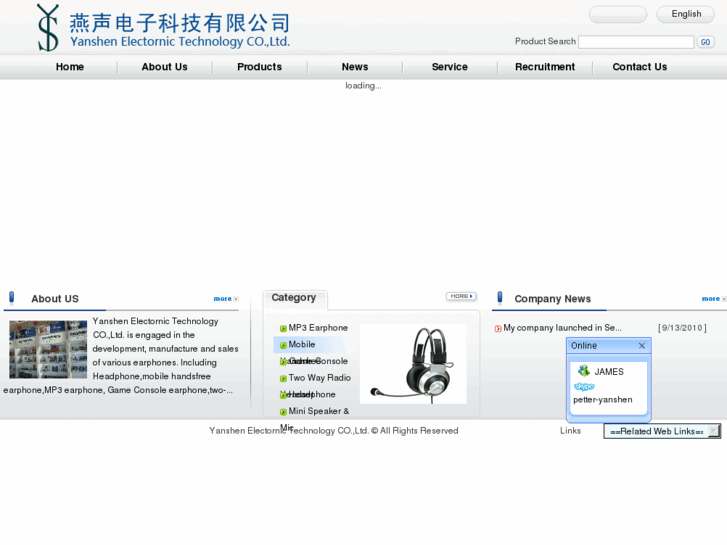Click the green arrow beside MP3 Earphone

[x=283, y=328]
